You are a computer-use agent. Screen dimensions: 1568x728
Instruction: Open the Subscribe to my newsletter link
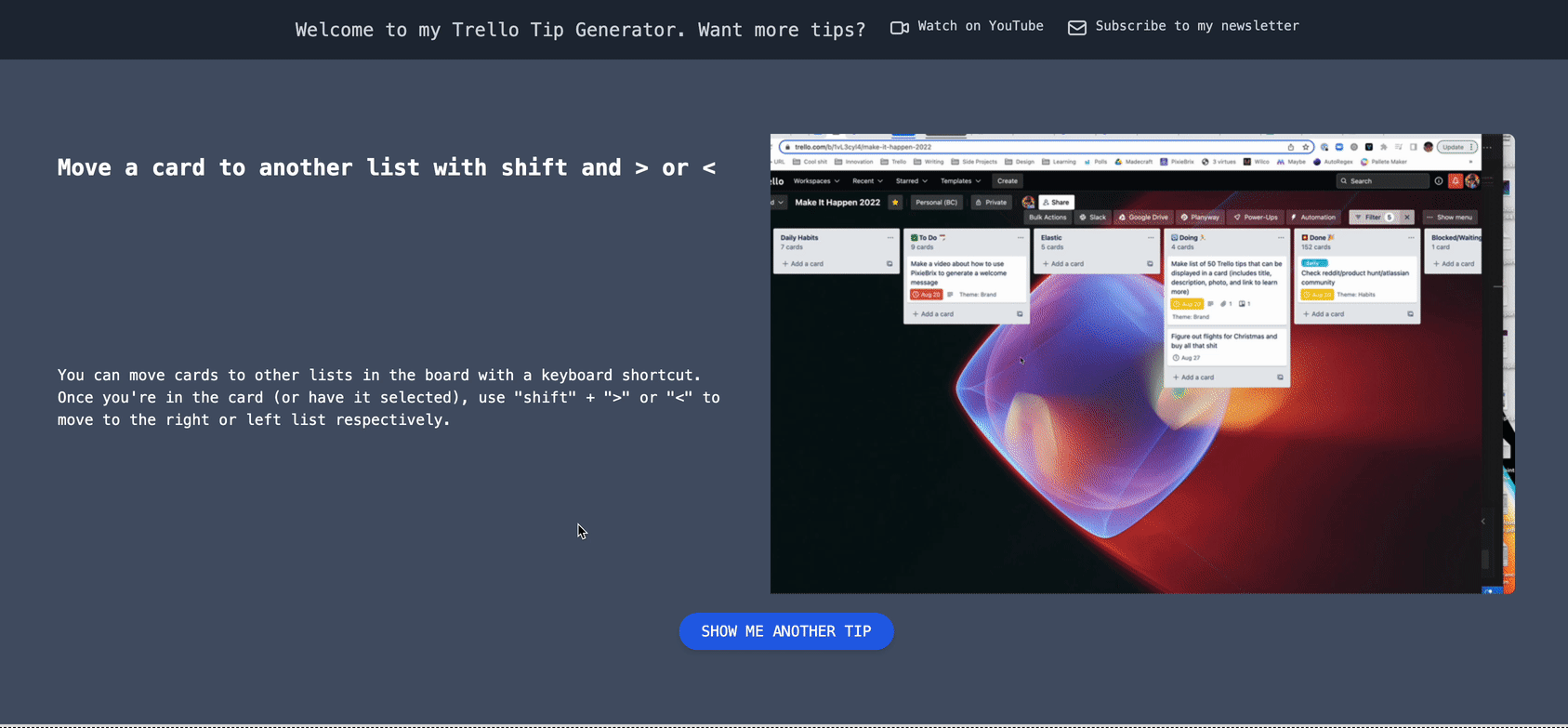click(x=1183, y=27)
